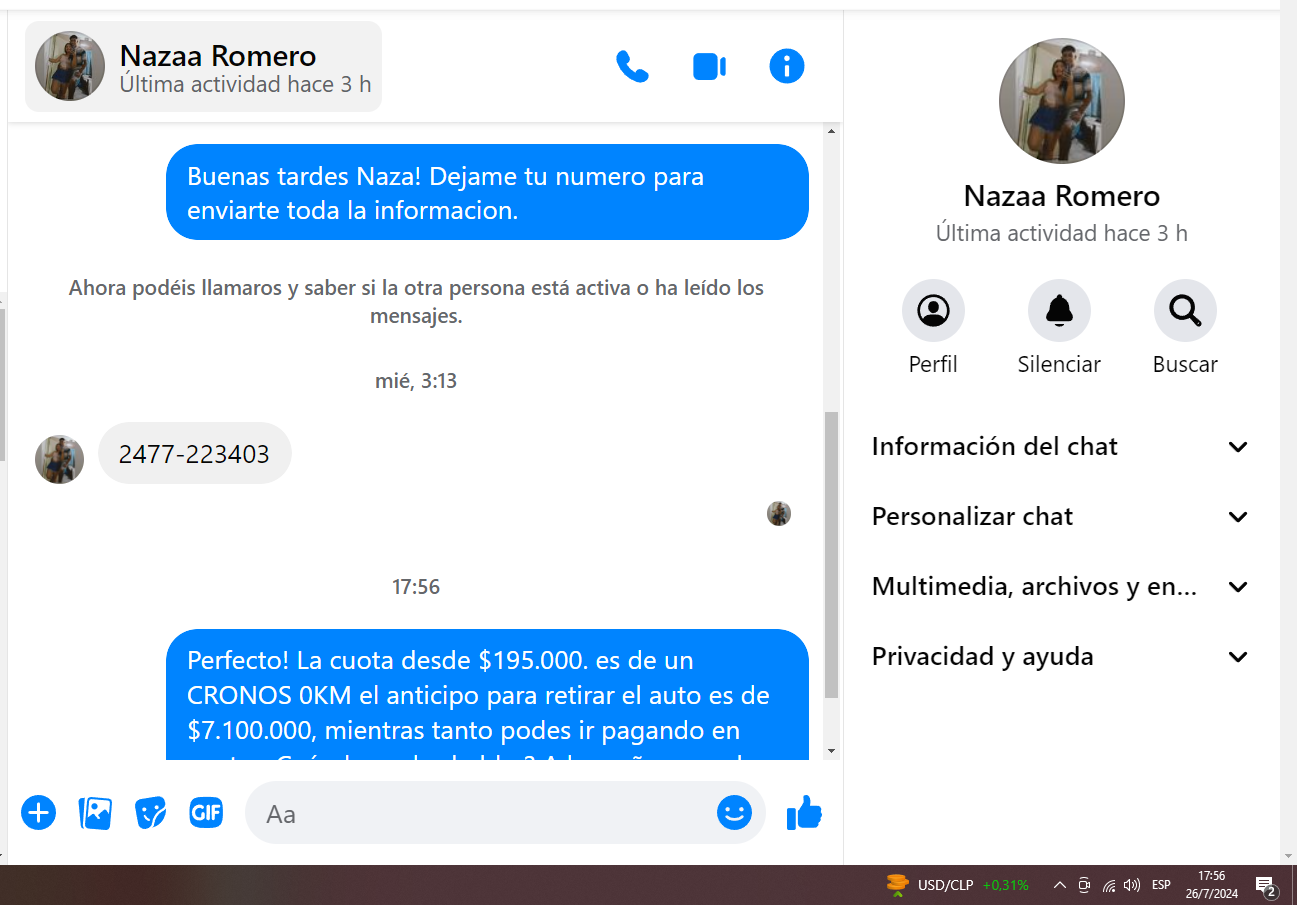Expand Privacidad y ayuda section
The image size is (1297, 905).
[1060, 657]
